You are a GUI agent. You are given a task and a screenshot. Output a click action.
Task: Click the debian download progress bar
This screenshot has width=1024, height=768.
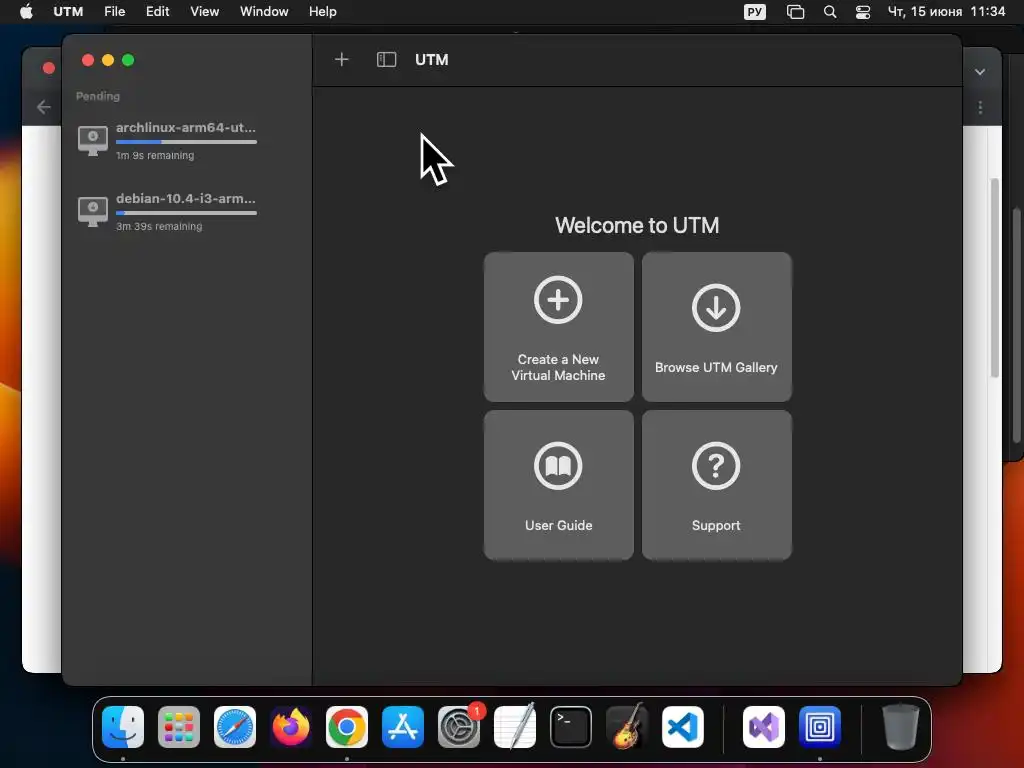(186, 213)
